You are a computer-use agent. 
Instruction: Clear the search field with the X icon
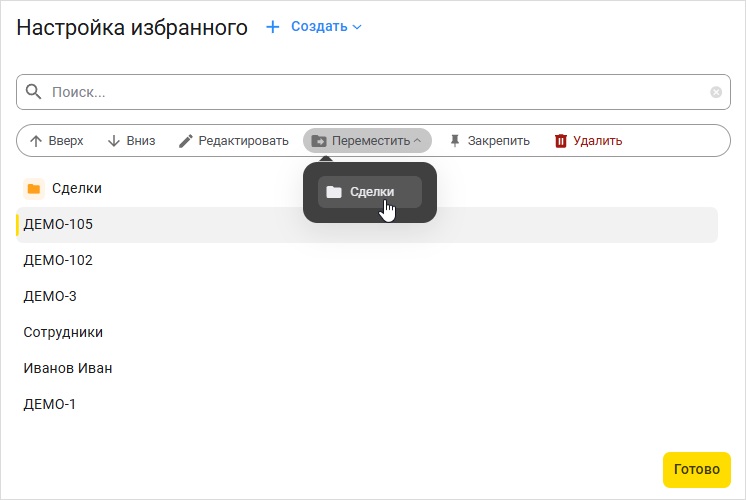point(716,92)
